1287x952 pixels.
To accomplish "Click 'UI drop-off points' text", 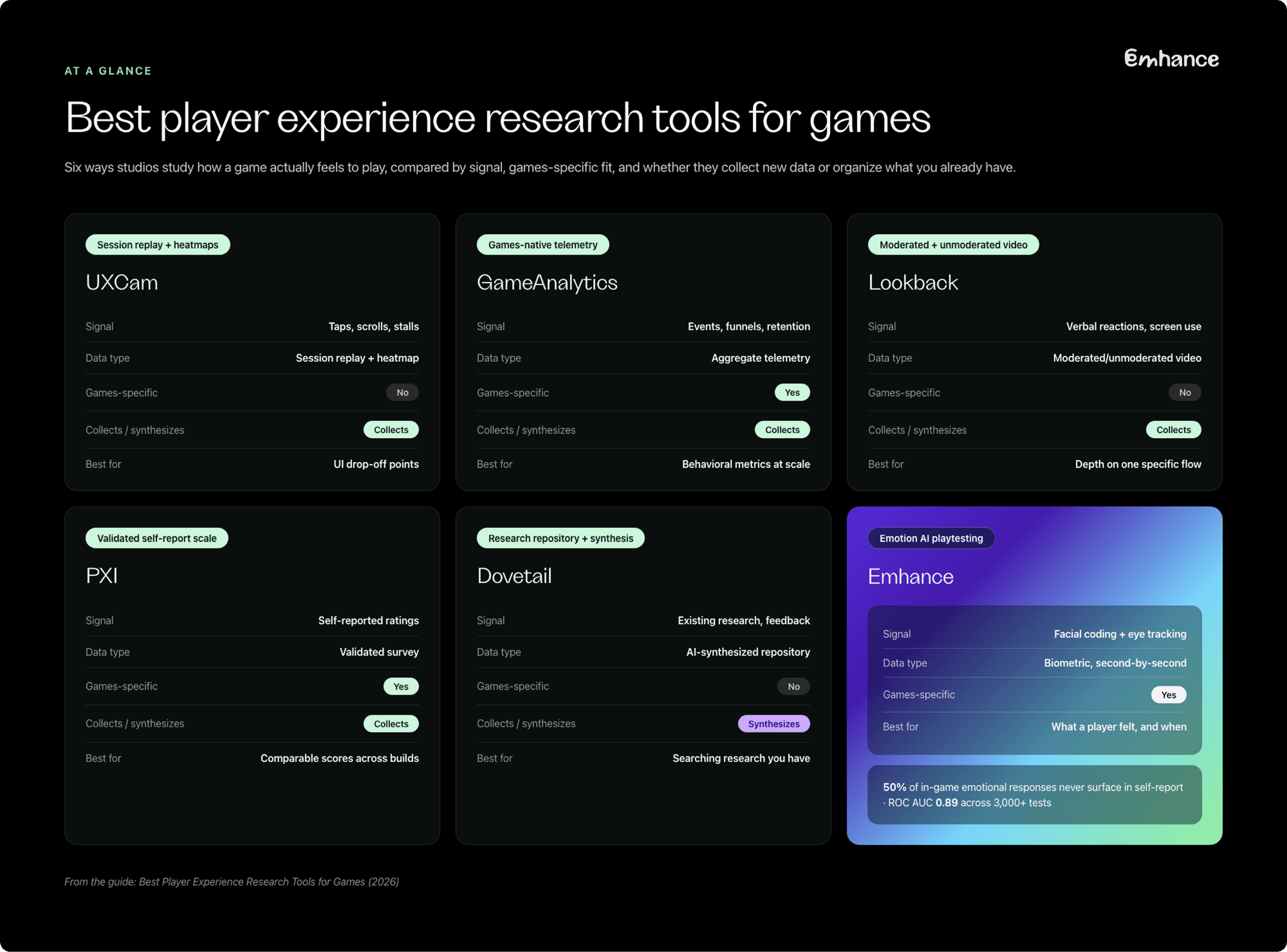I will 376,464.
